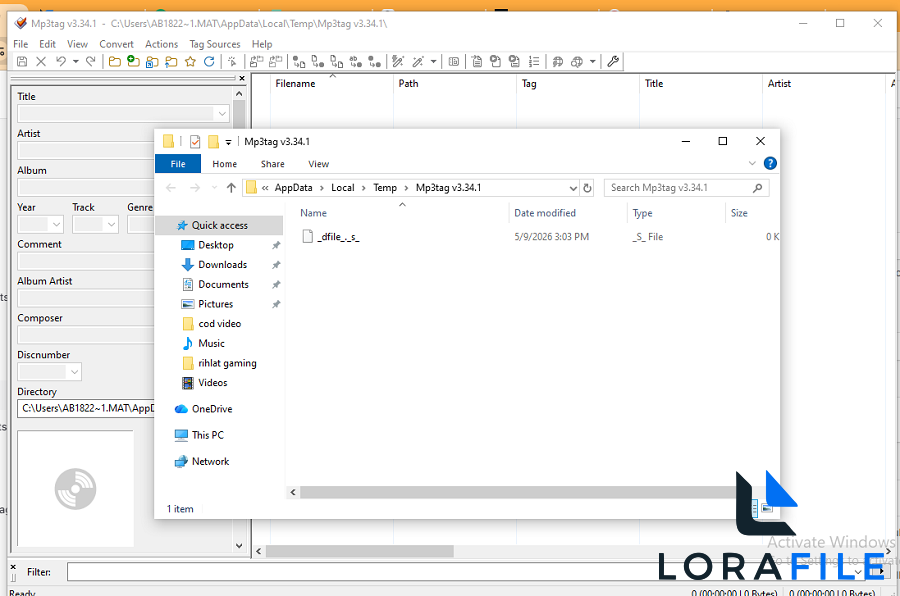Refresh the Explorer folder view

[x=587, y=188]
